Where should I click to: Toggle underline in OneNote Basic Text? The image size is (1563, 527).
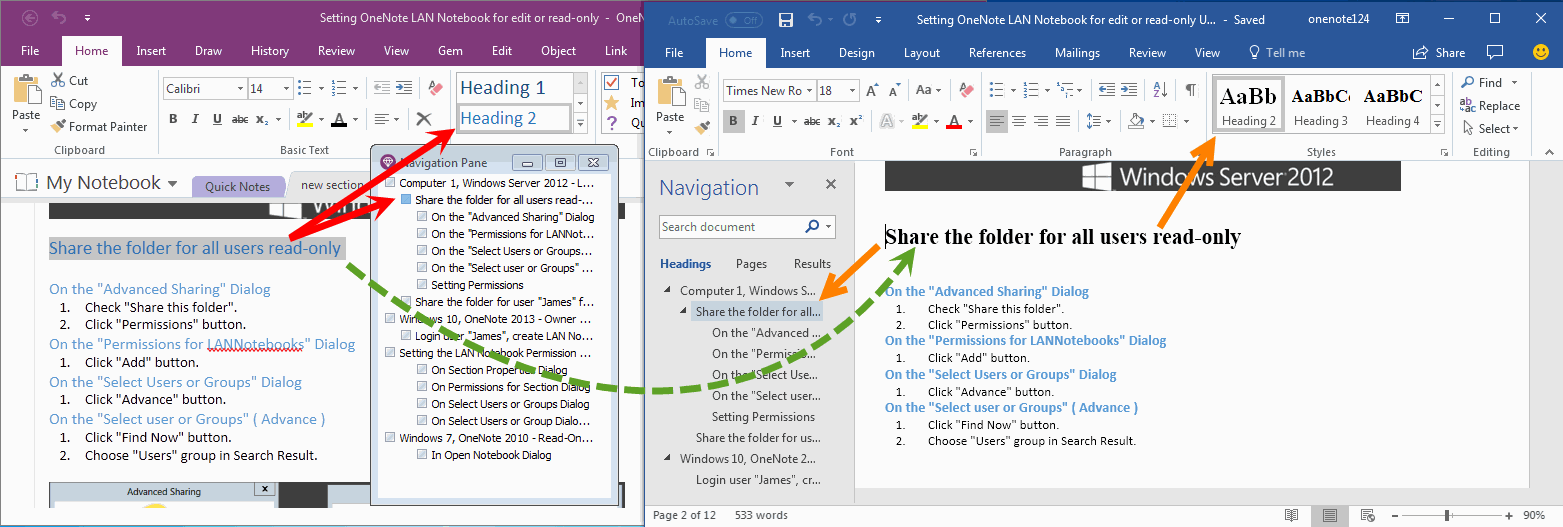click(218, 119)
